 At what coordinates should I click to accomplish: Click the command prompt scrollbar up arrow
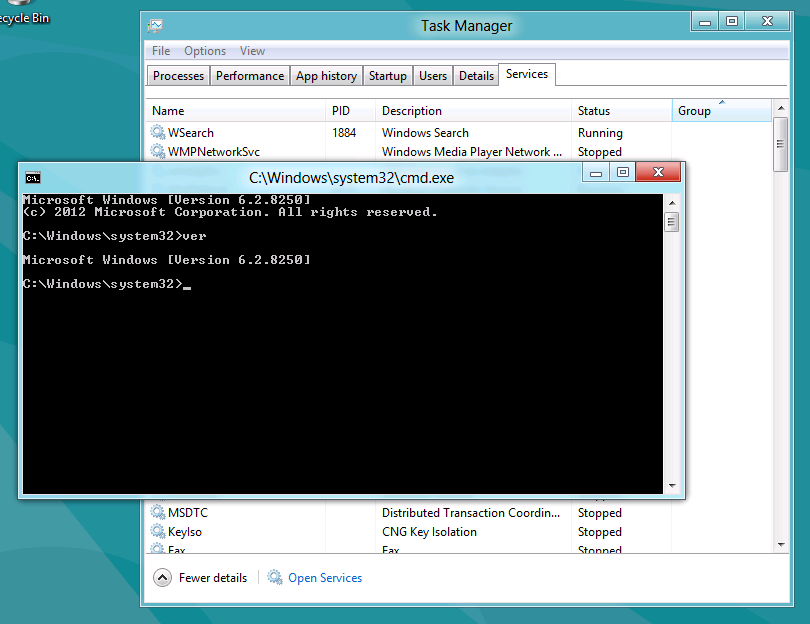point(672,202)
